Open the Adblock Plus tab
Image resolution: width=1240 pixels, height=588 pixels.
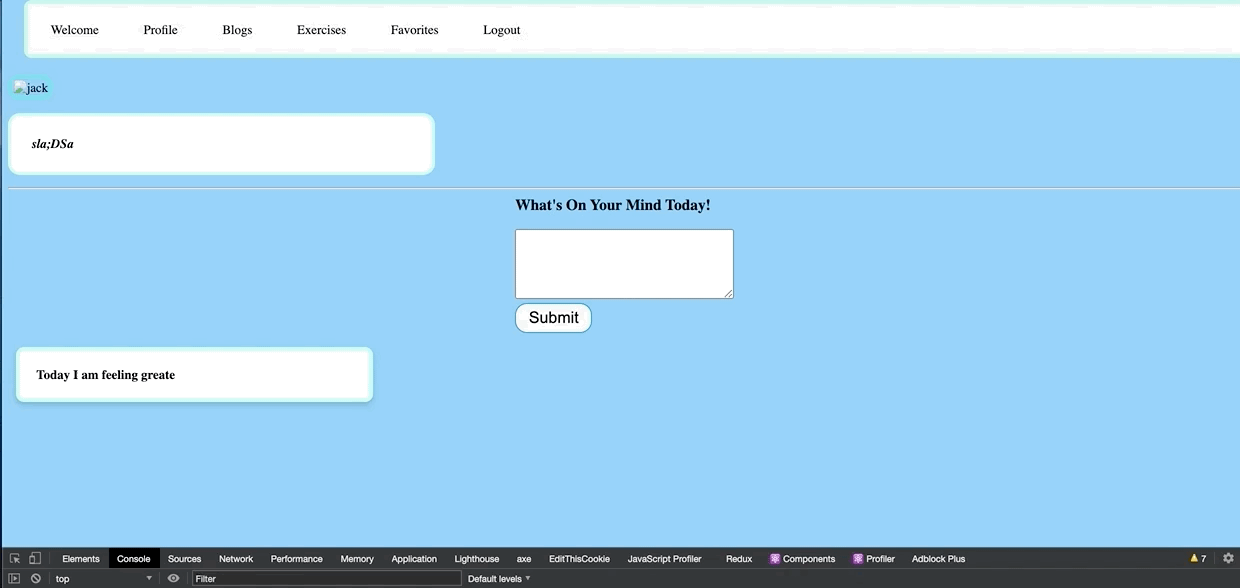coord(938,559)
